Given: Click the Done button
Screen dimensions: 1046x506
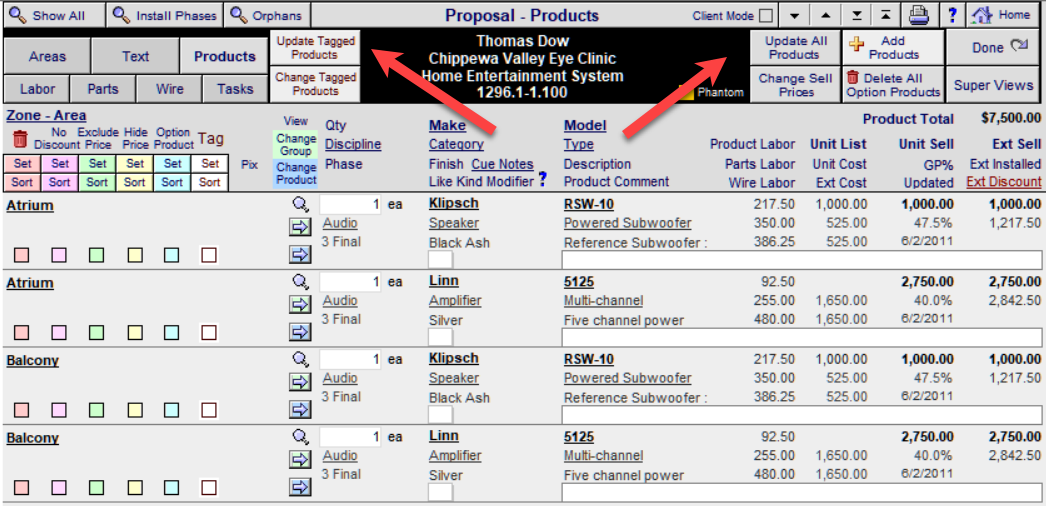Looking at the screenshot, I should [x=995, y=47].
